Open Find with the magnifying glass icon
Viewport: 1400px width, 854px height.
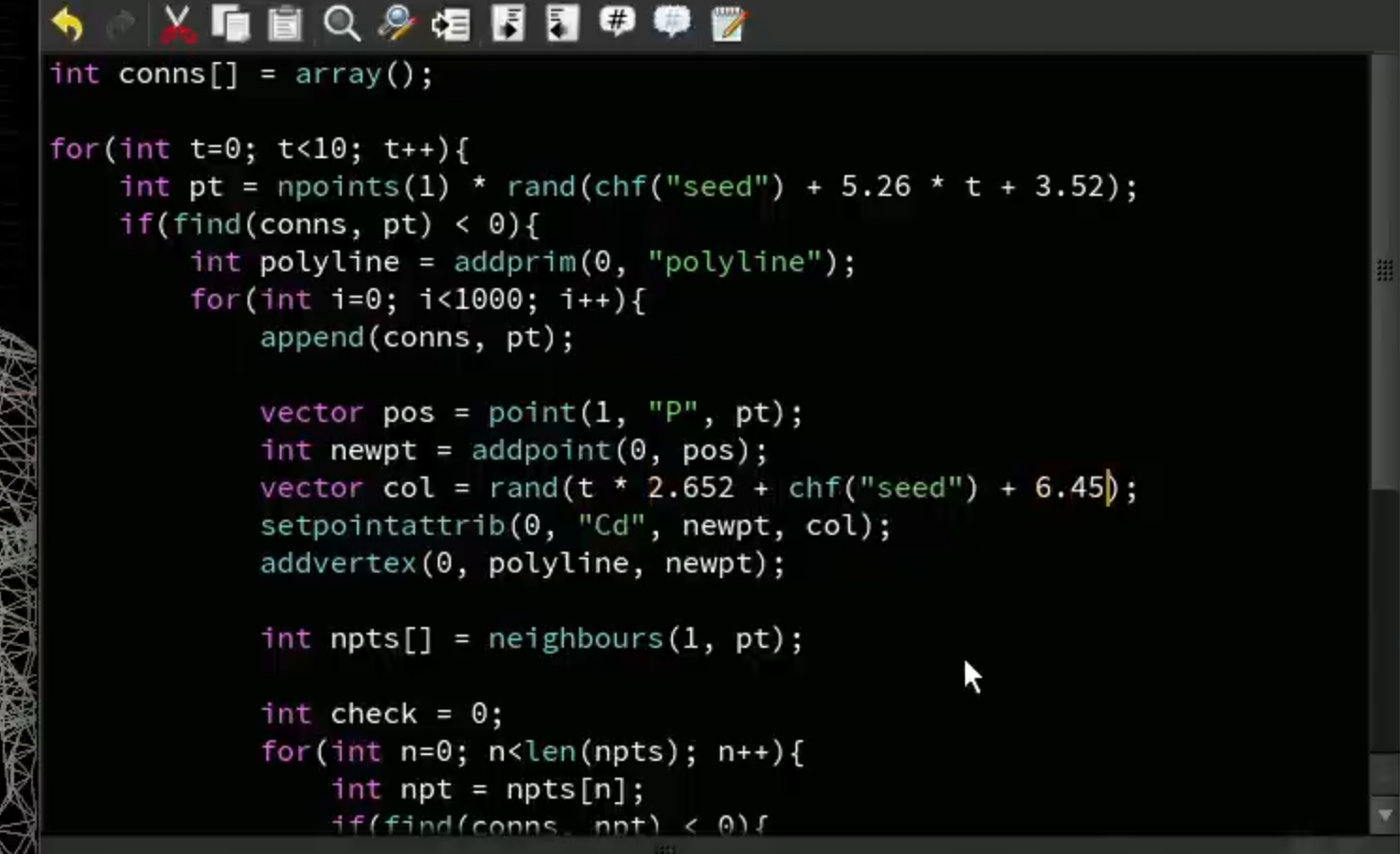tap(341, 24)
